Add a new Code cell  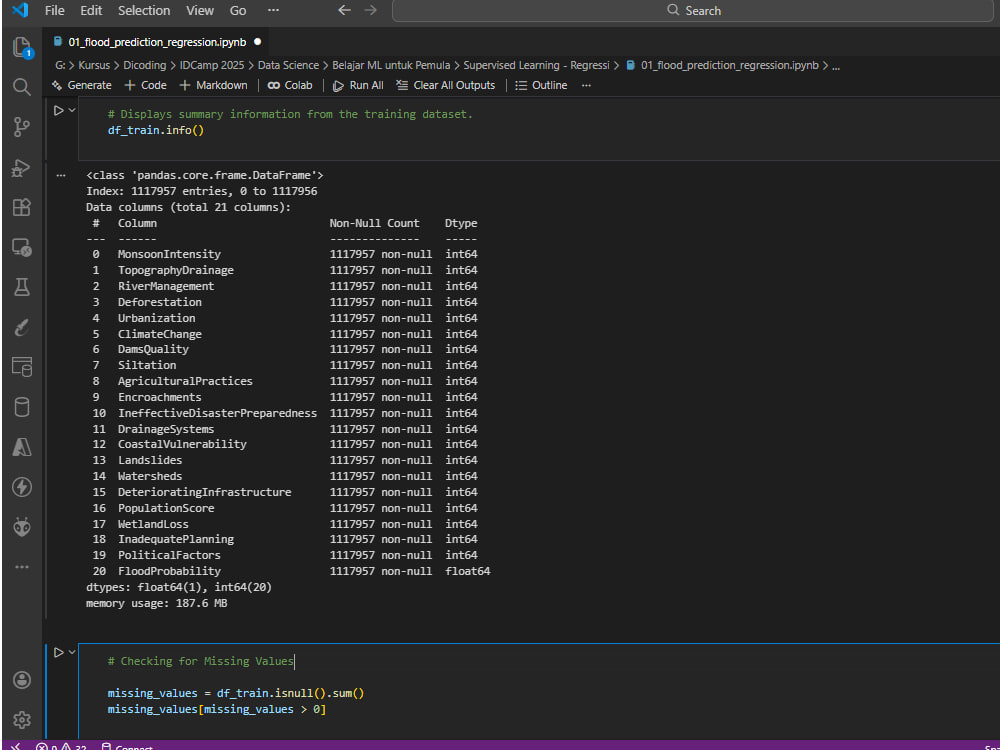145,85
